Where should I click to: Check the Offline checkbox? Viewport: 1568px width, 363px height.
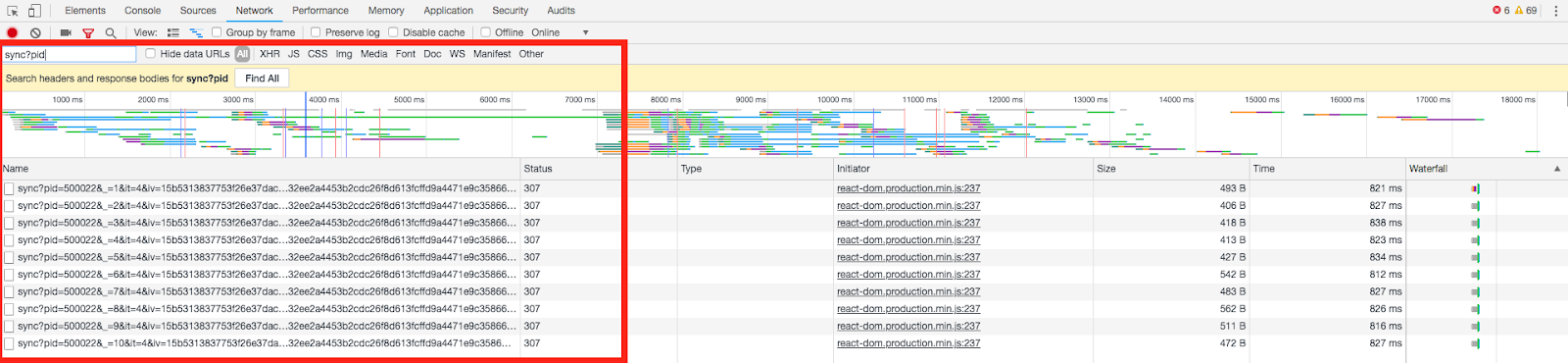[x=485, y=32]
